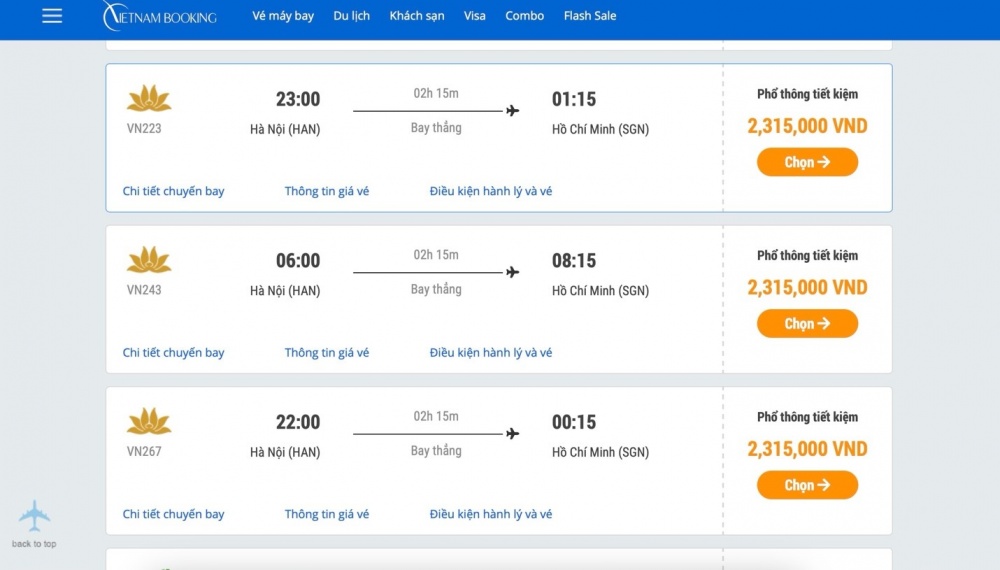This screenshot has height=570, width=1000.
Task: Open Thông tin giá vé for VN223
Action: [327, 191]
